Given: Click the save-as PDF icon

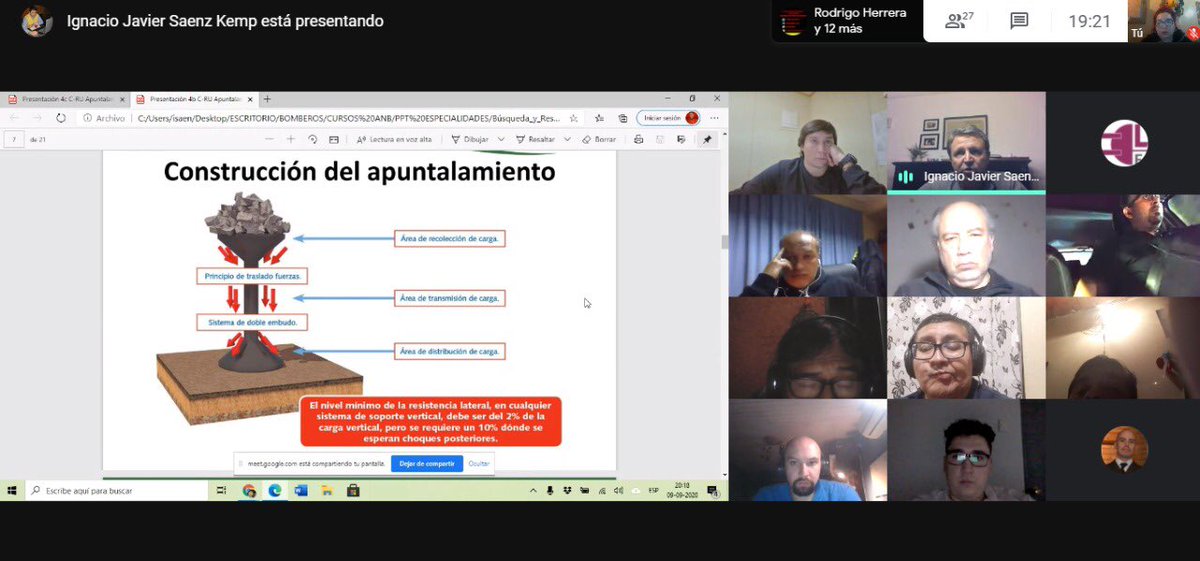Looking at the screenshot, I should [x=681, y=140].
